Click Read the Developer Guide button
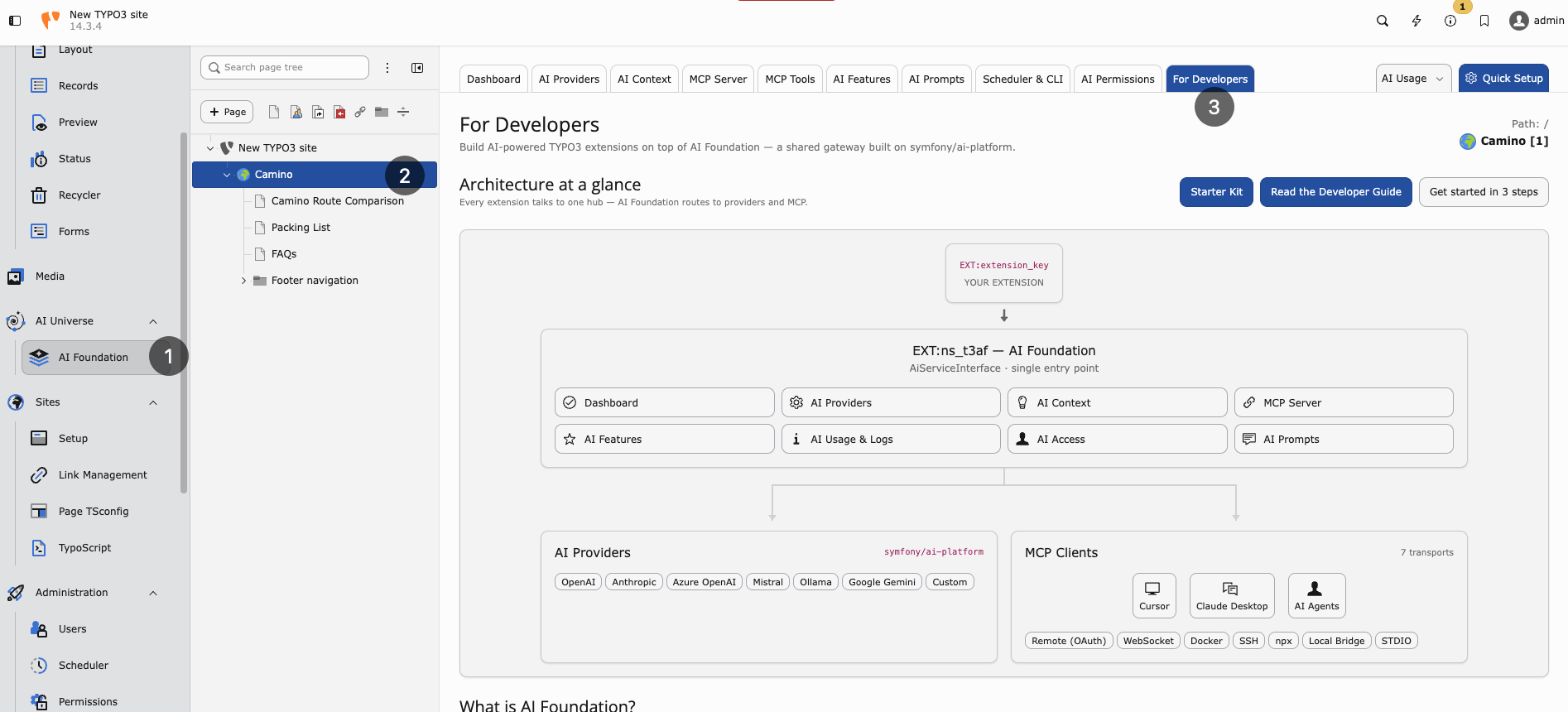This screenshot has width=1568, height=712. coord(1335,191)
